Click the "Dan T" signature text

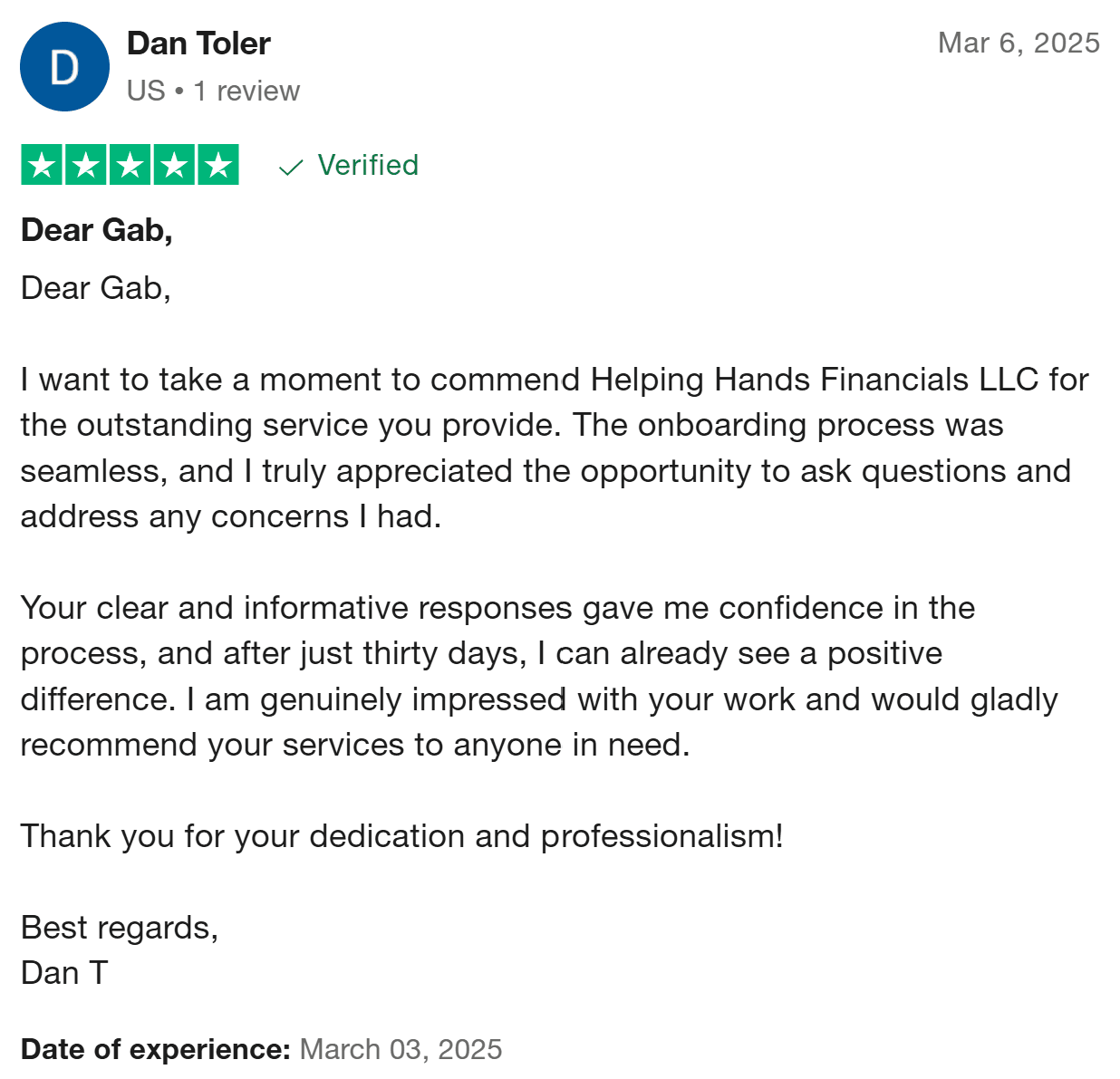(x=64, y=973)
